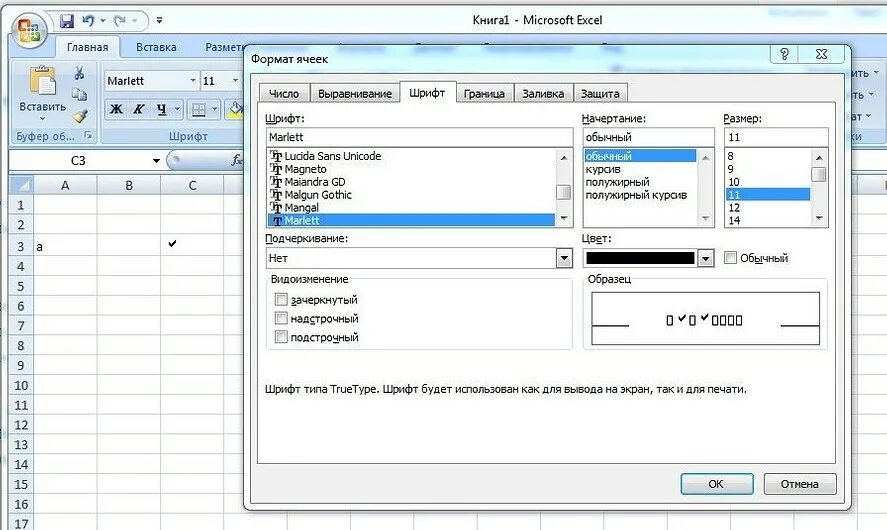Screen dimensions: 887x530
Task: Click the Размер size input field
Action: click(776, 137)
